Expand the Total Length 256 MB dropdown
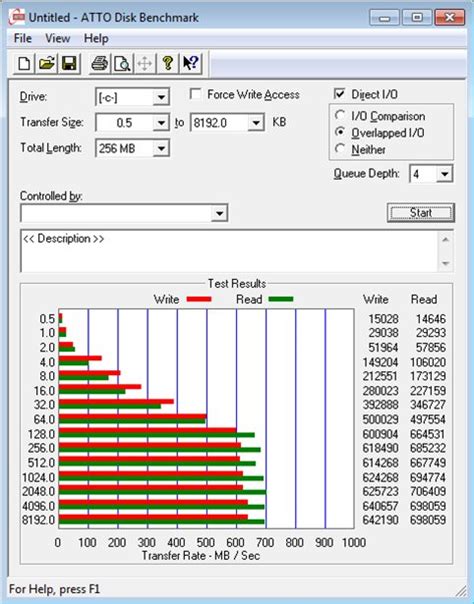 tap(161, 148)
